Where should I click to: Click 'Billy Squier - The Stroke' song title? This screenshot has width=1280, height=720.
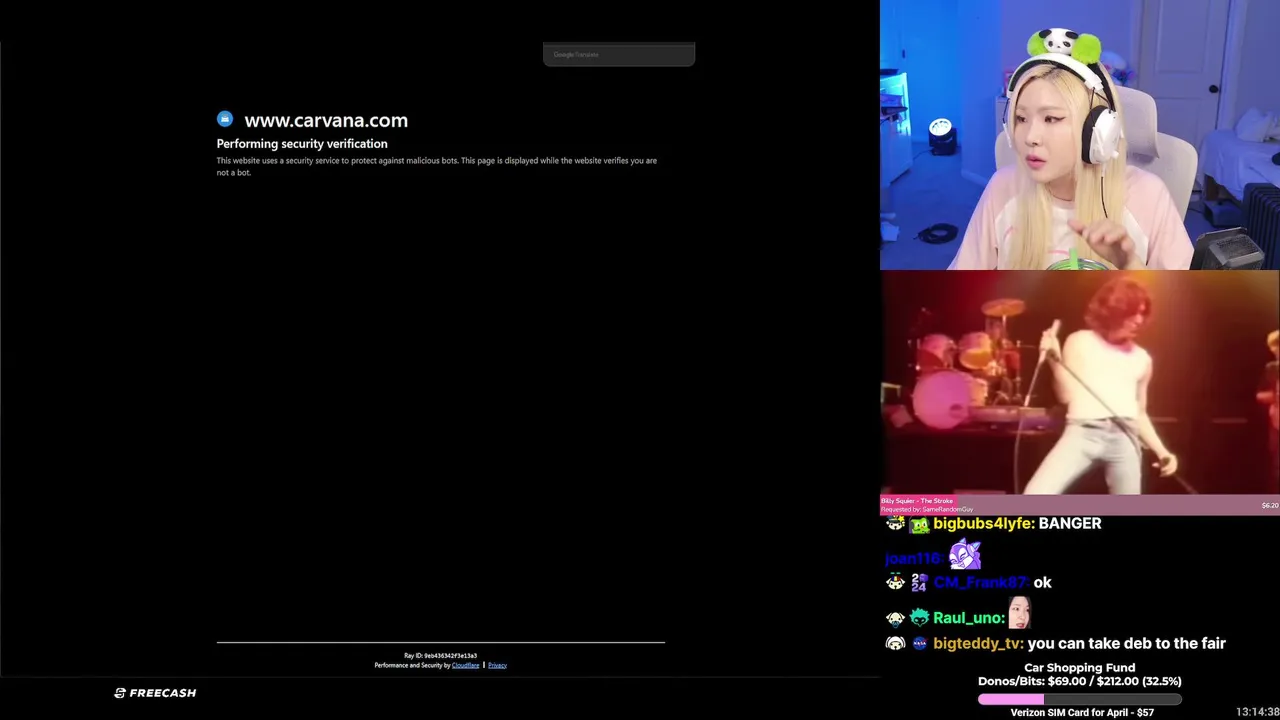pyautogui.click(x=917, y=501)
